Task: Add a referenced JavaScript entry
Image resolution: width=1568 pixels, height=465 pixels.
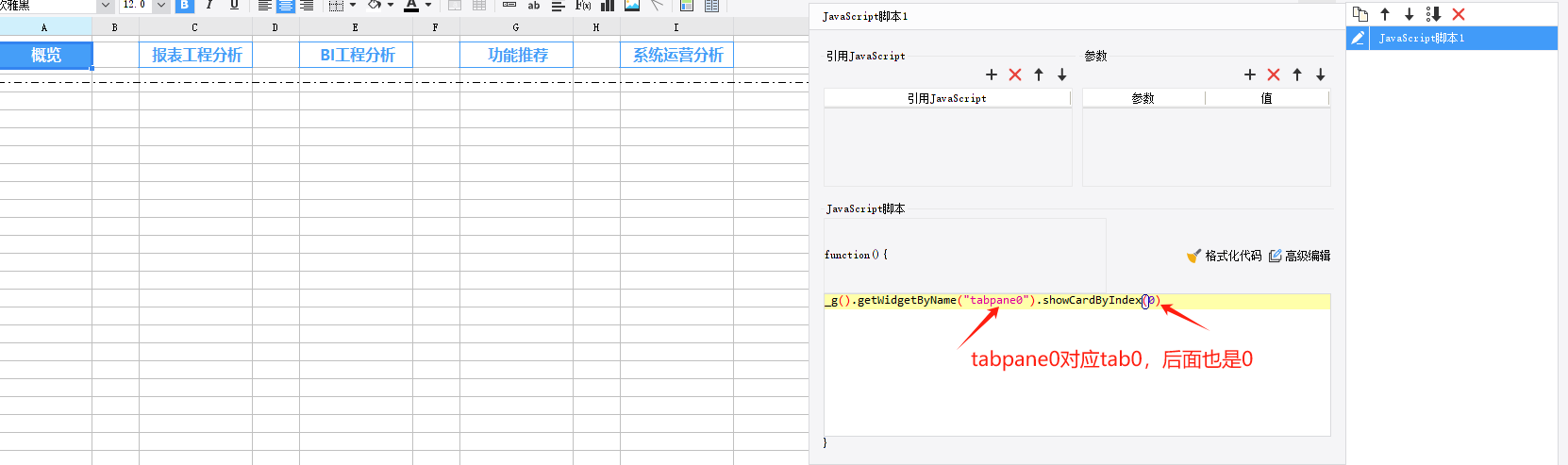Action: click(992, 75)
